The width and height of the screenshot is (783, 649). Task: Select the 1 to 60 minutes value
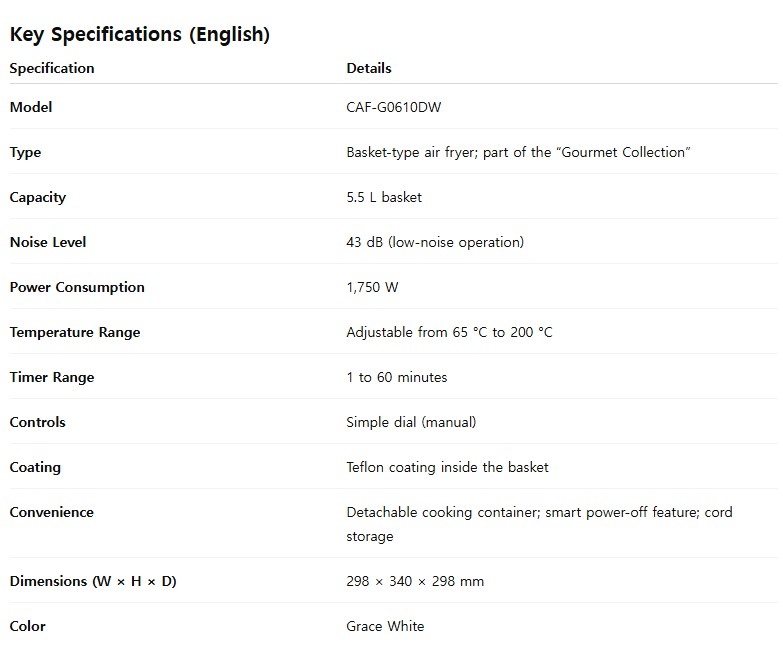pyautogui.click(x=397, y=377)
